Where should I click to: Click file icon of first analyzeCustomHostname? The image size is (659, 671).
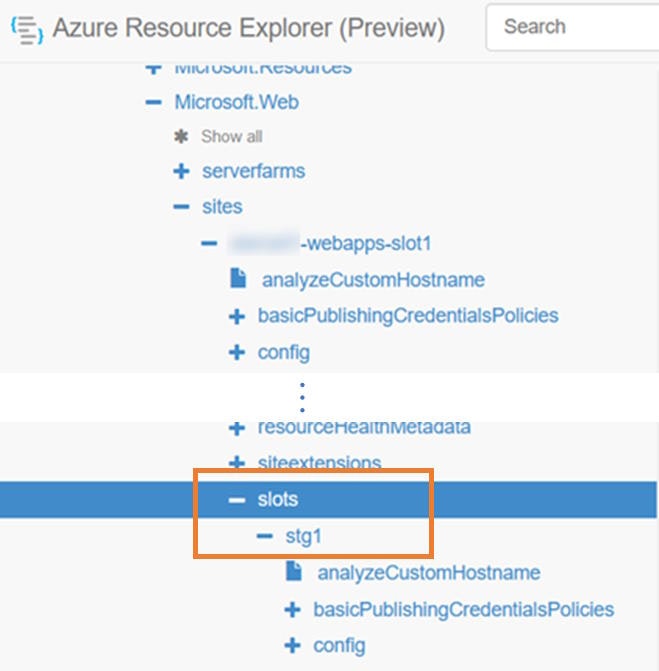(238, 279)
